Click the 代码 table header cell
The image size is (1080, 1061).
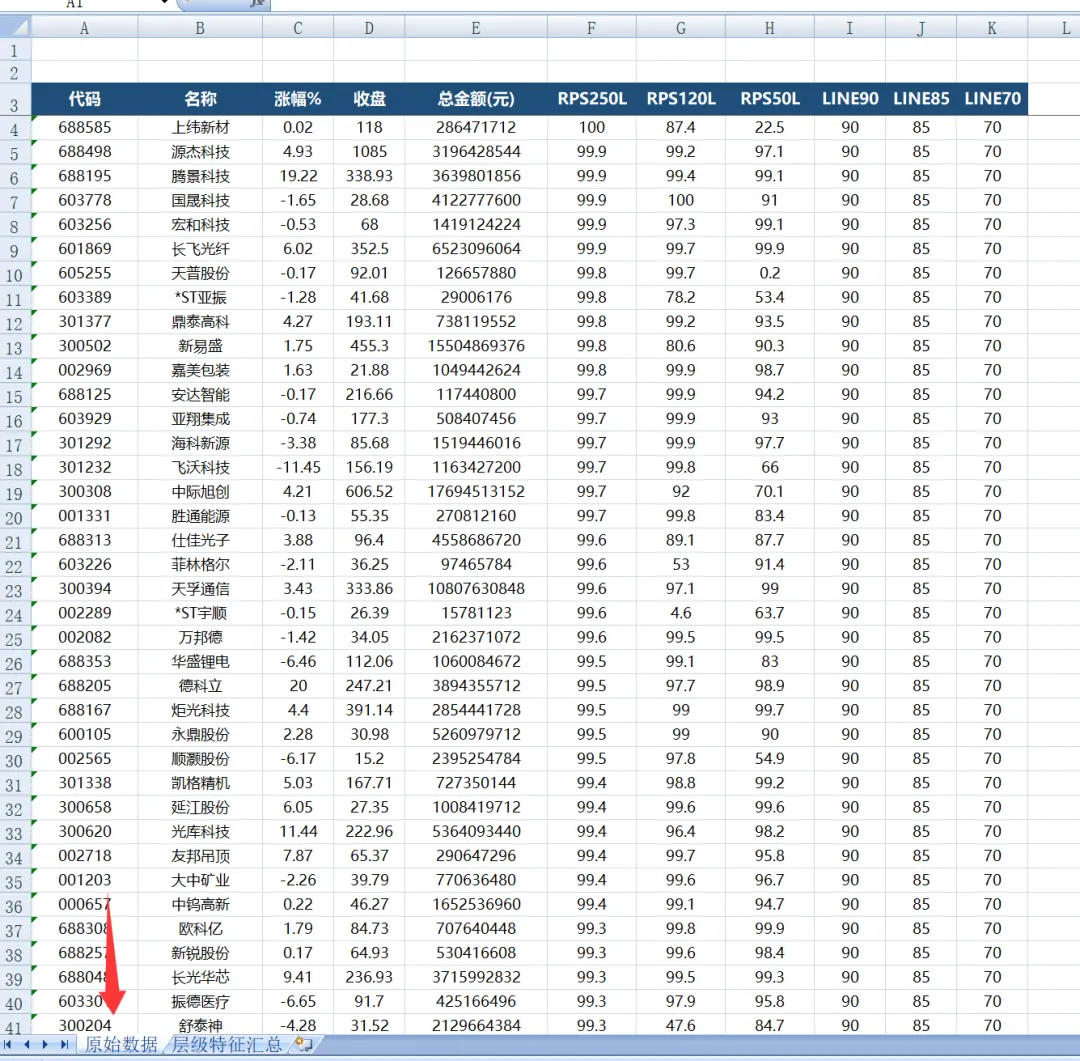click(x=84, y=99)
